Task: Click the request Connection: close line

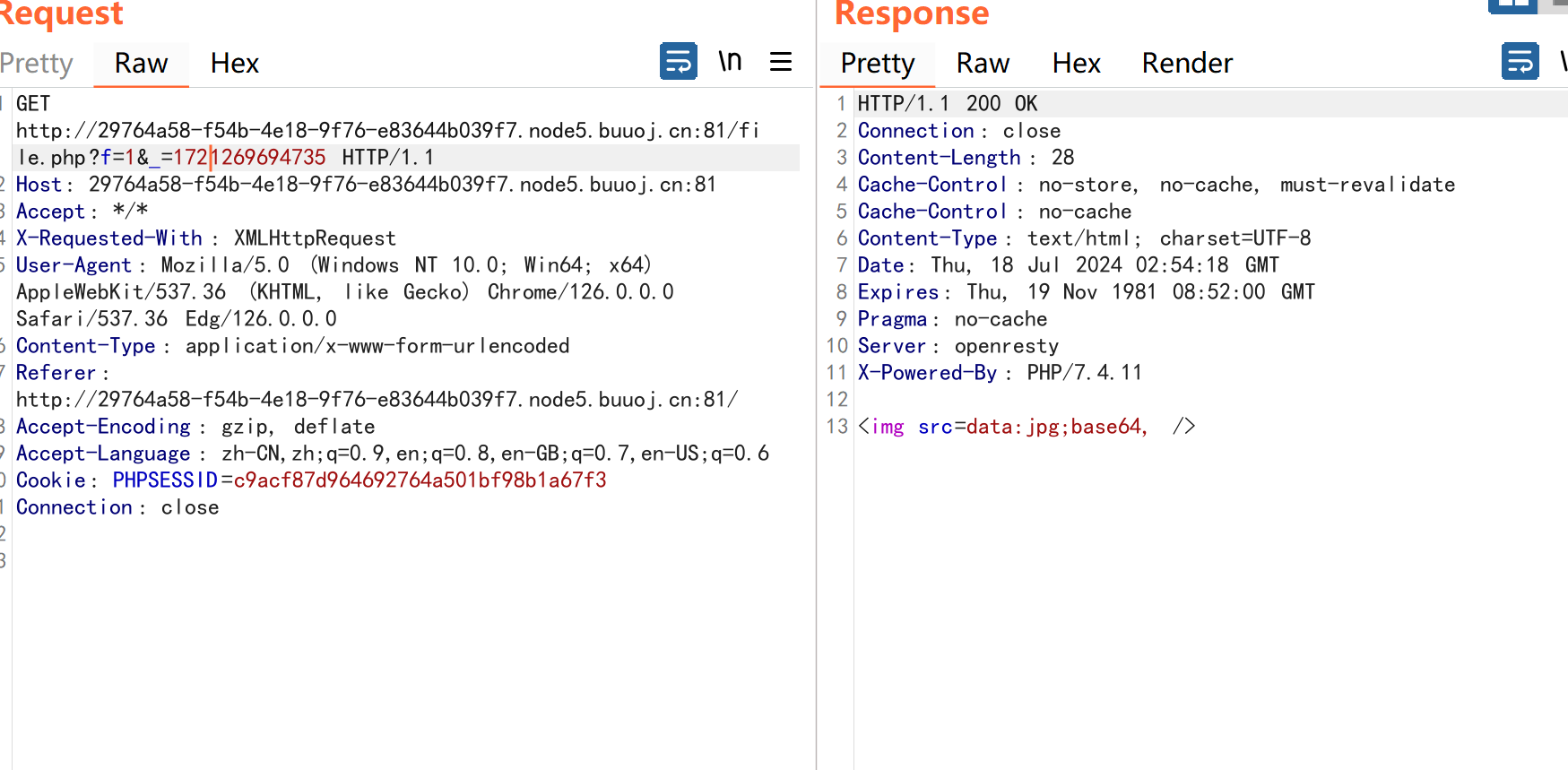Action: point(117,507)
